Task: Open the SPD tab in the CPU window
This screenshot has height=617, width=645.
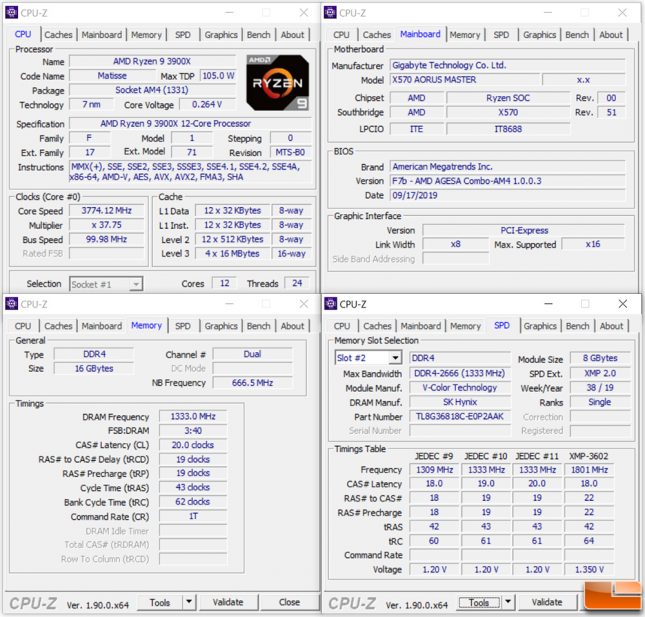Action: pyautogui.click(x=183, y=35)
